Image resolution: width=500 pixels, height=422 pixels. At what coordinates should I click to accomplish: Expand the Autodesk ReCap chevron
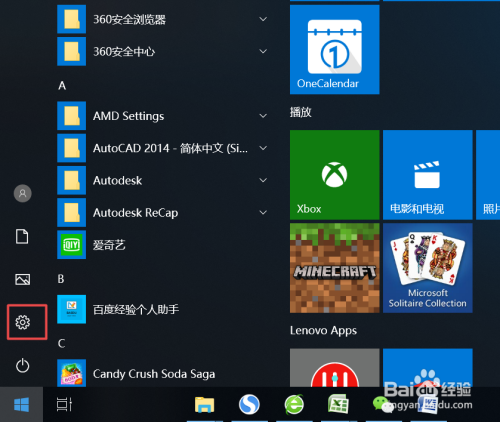pyautogui.click(x=263, y=212)
